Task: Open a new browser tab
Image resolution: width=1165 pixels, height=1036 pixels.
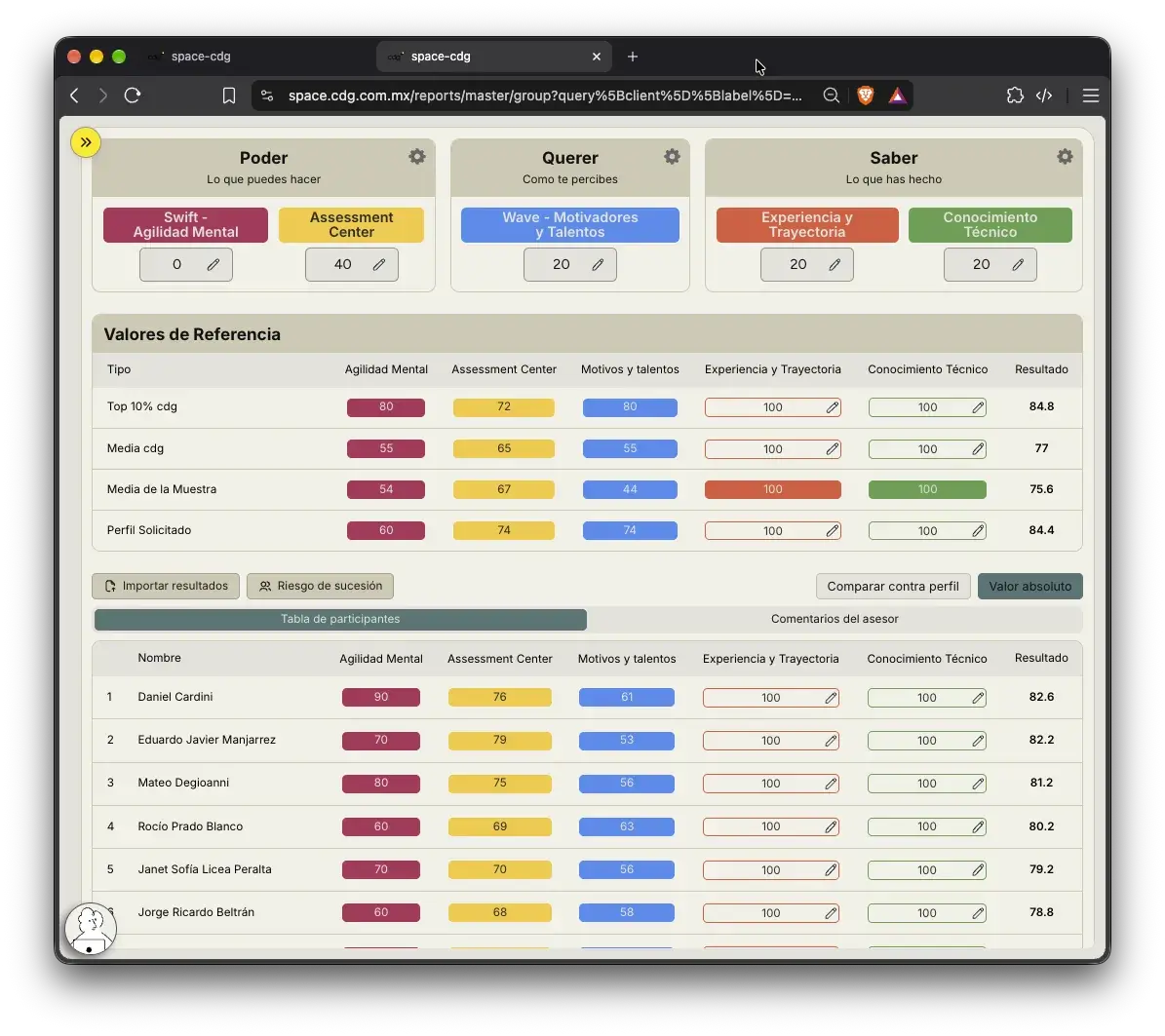Action: pos(633,57)
